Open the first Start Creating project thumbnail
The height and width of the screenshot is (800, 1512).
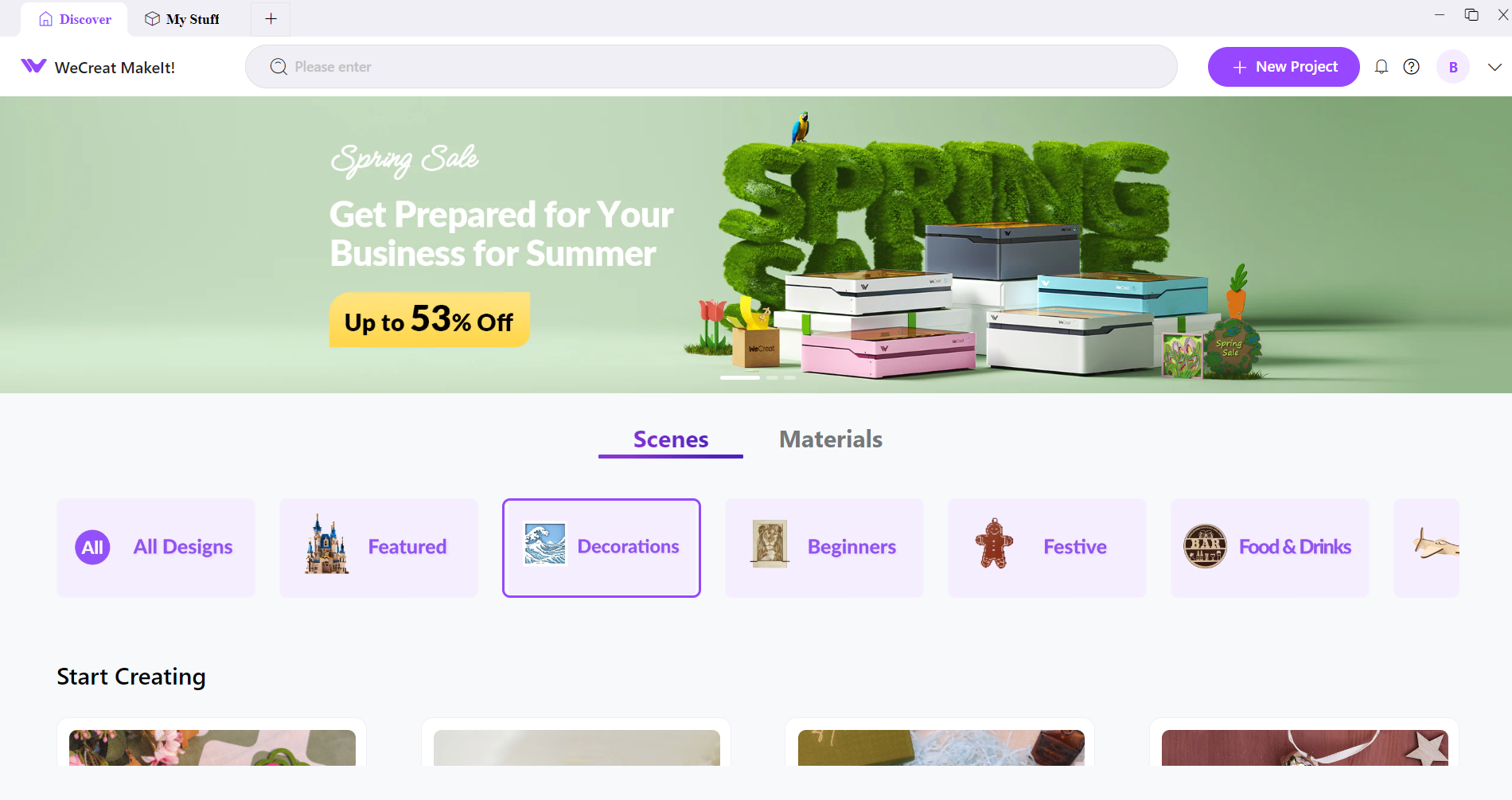click(x=212, y=747)
